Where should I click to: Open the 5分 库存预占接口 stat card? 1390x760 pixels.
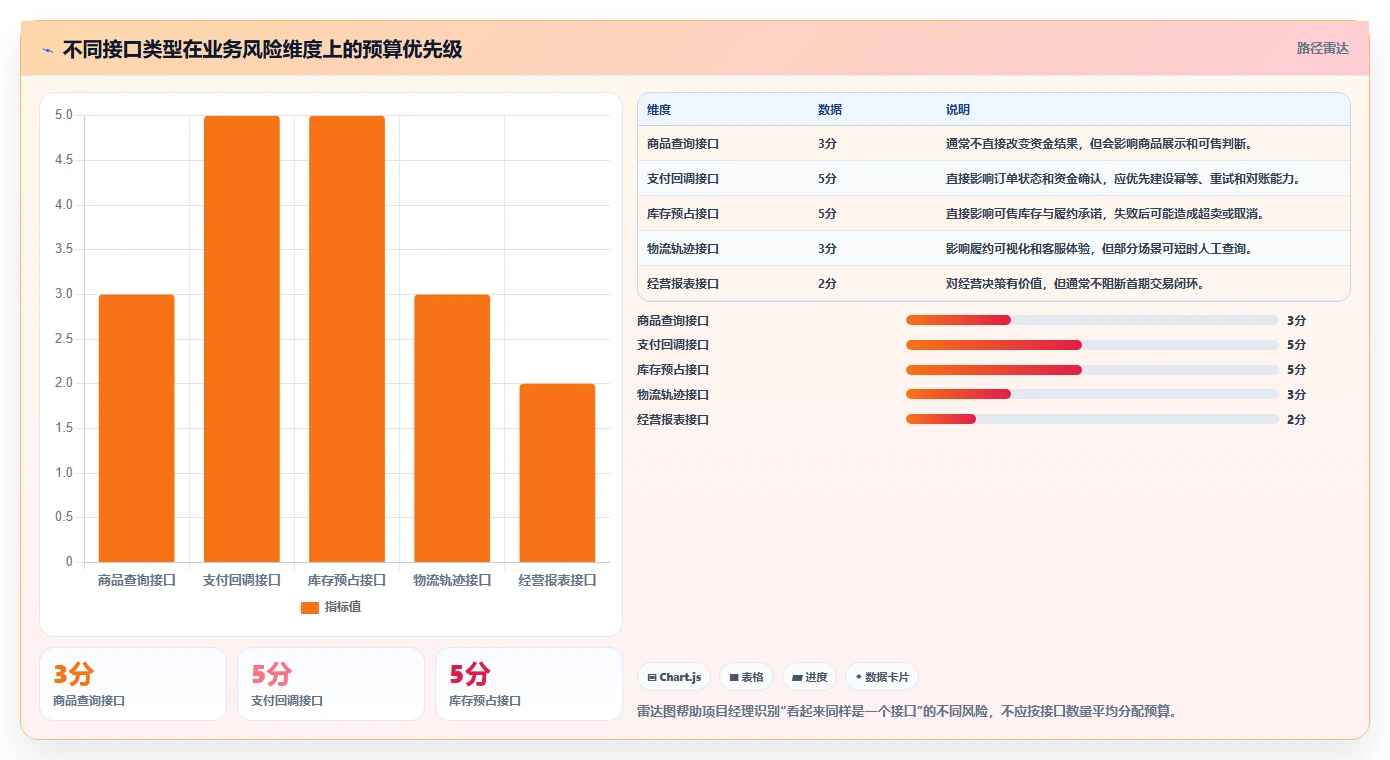[529, 684]
